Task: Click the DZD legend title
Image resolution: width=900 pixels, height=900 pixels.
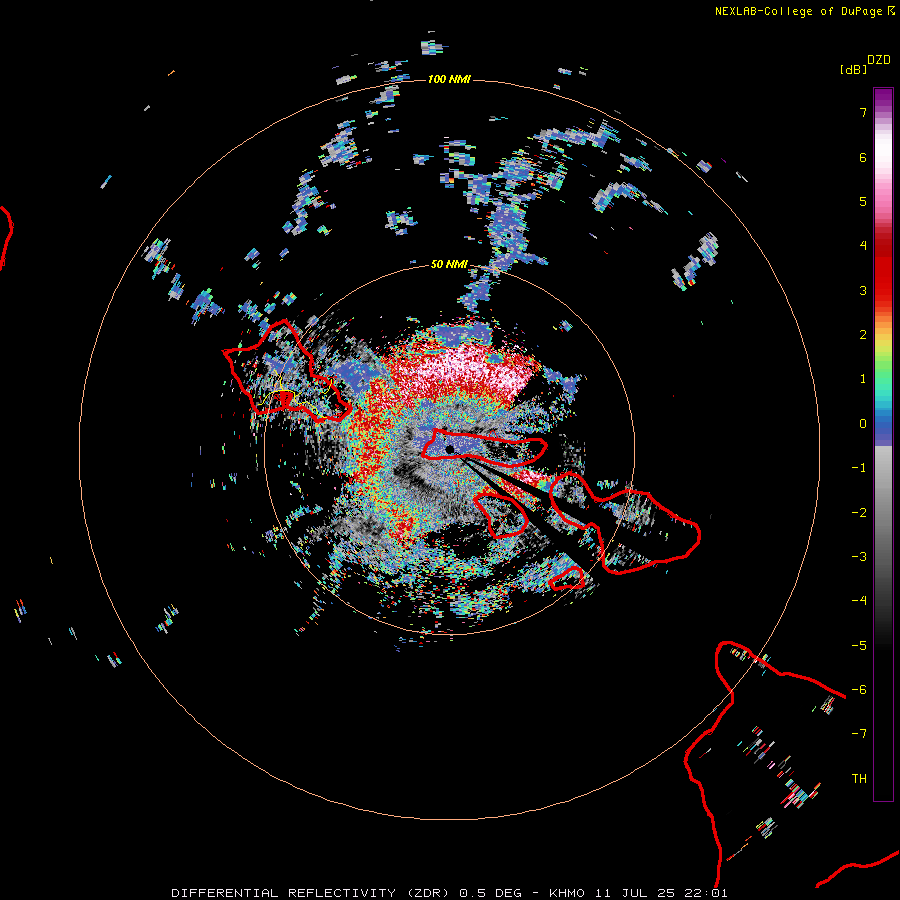Action: click(x=879, y=60)
